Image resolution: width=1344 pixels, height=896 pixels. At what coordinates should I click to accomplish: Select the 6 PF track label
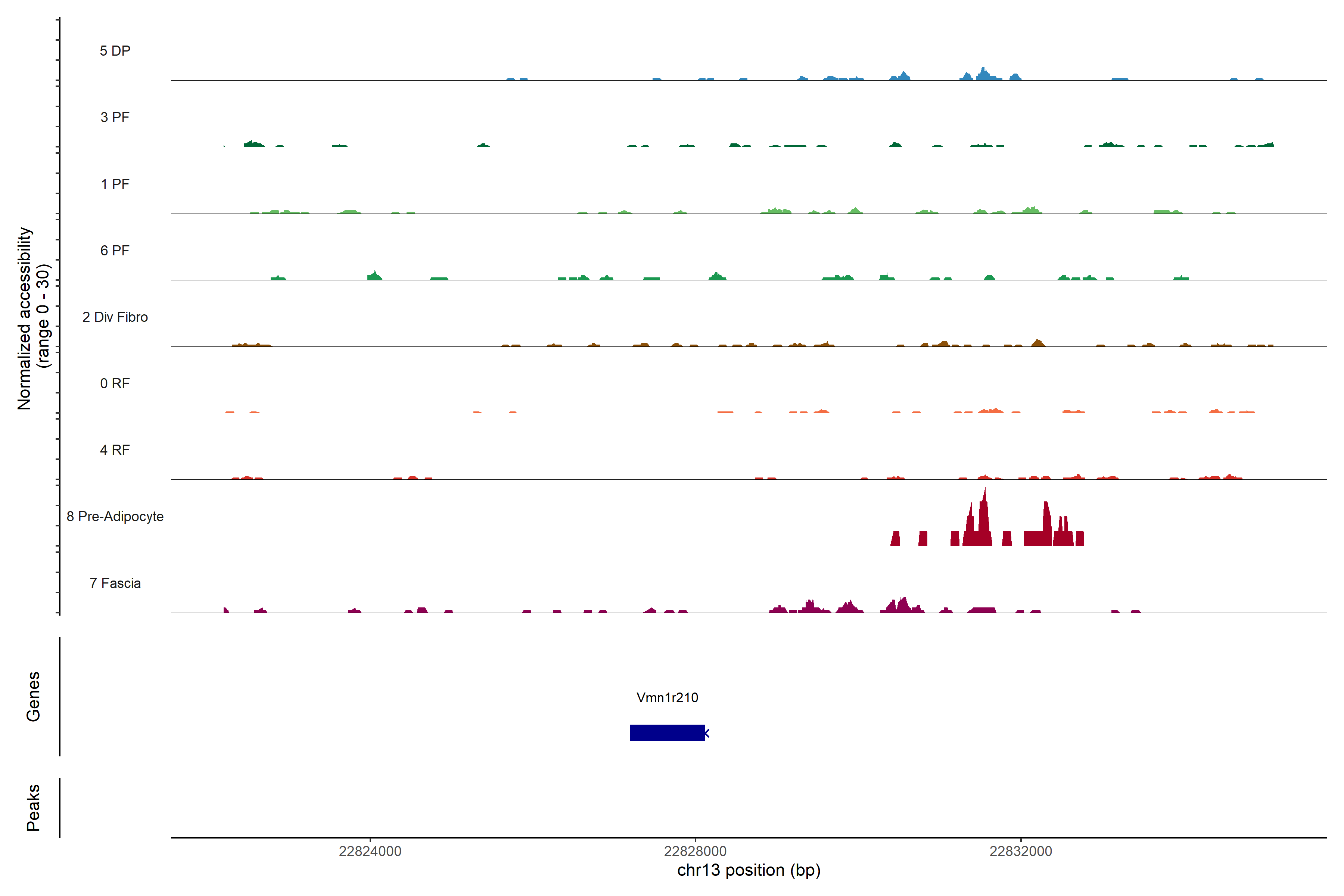[115, 250]
